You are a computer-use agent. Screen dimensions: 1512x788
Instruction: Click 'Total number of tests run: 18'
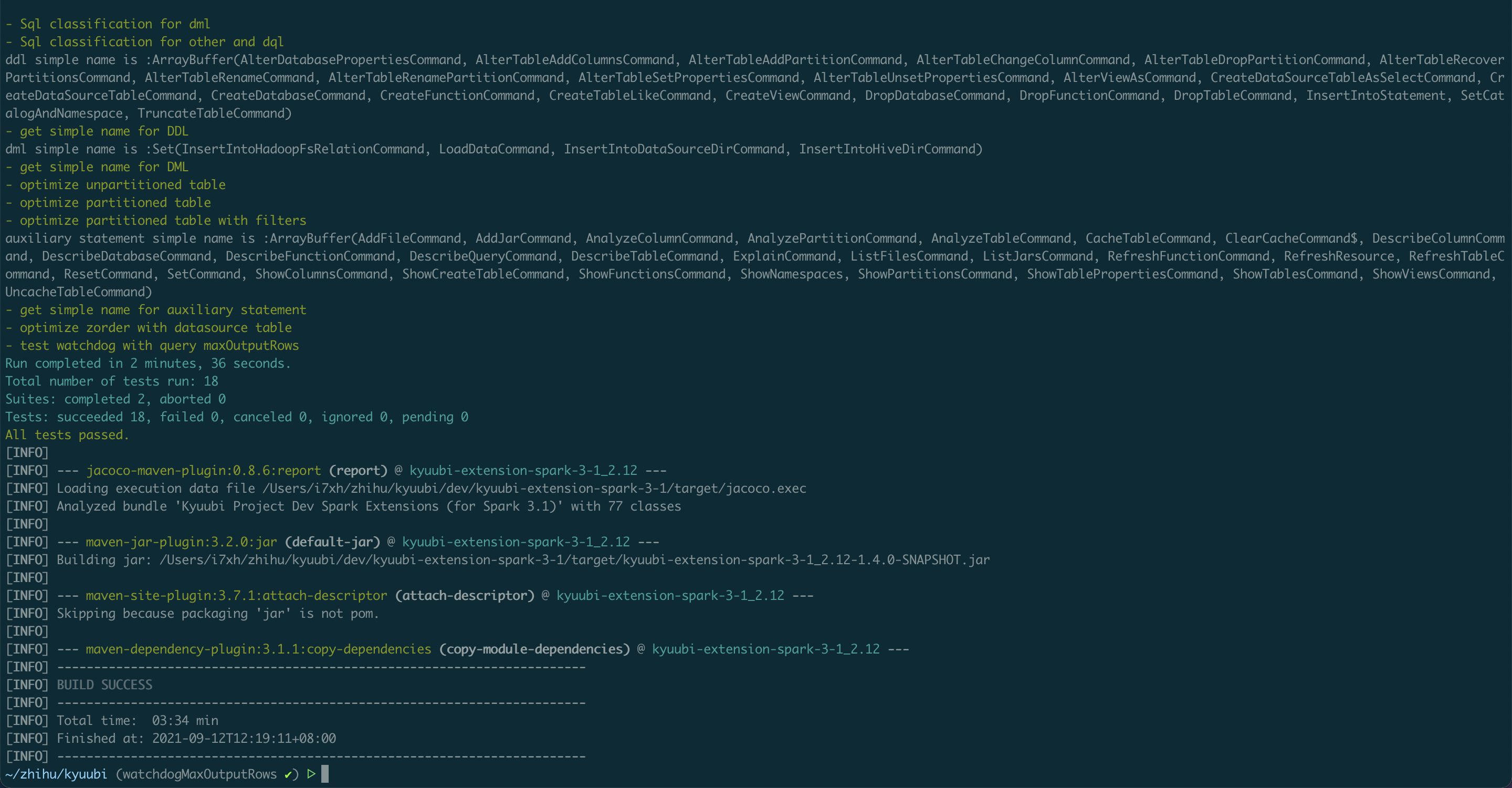coord(111,381)
